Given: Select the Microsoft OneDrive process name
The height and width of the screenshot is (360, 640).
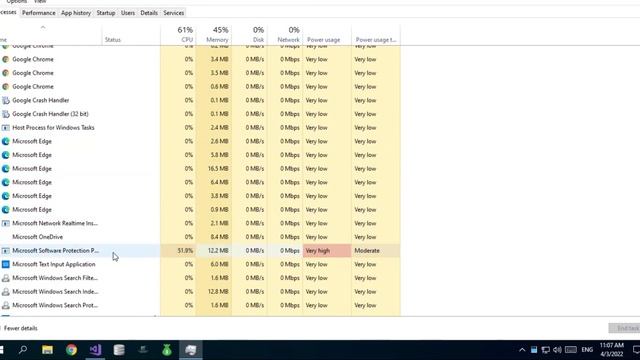Looking at the screenshot, I should click(x=38, y=237).
